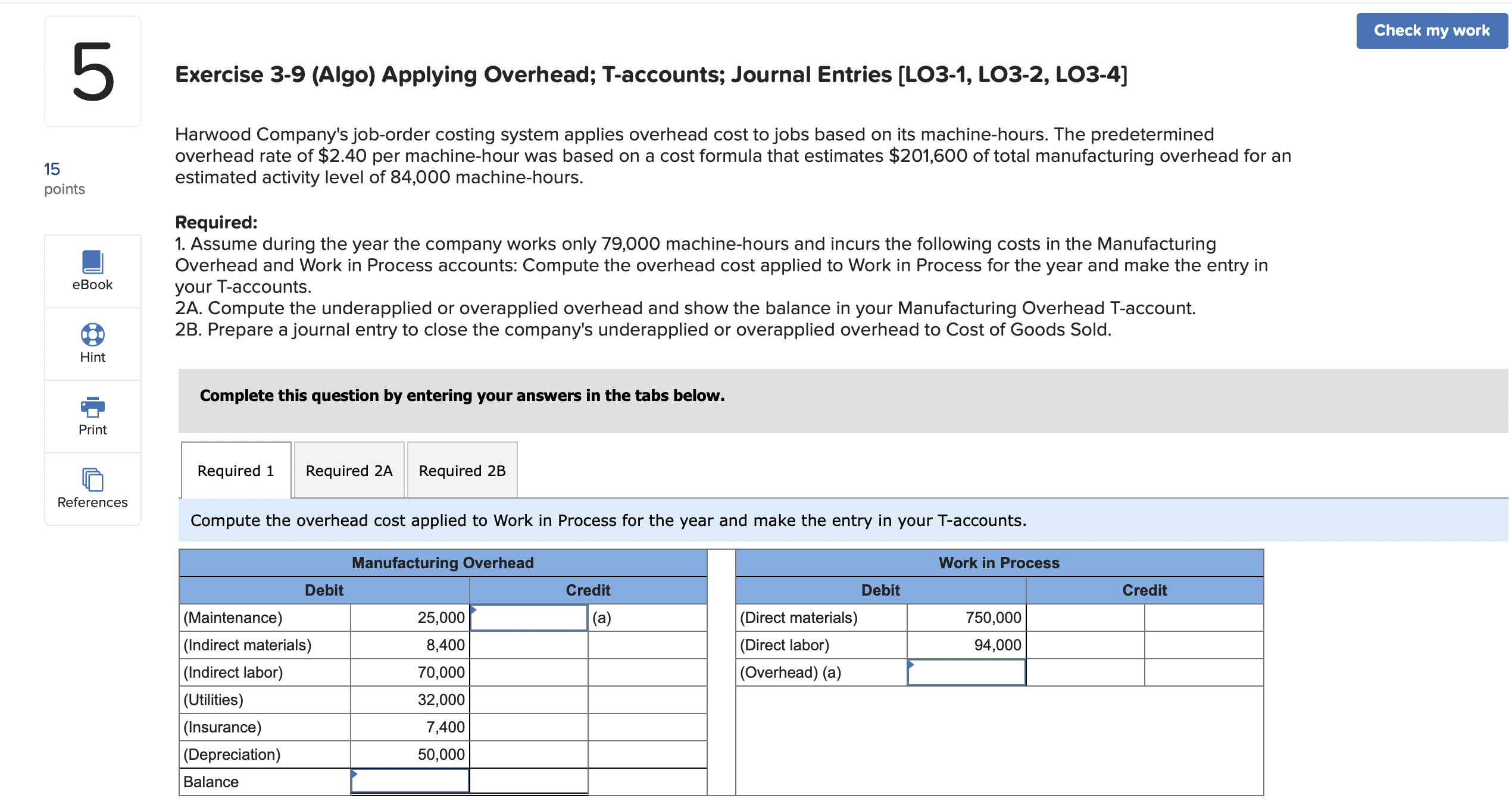Click the Manufacturing Overhead credit (a) input
This screenshot has width=1512, height=808.
tap(529, 618)
